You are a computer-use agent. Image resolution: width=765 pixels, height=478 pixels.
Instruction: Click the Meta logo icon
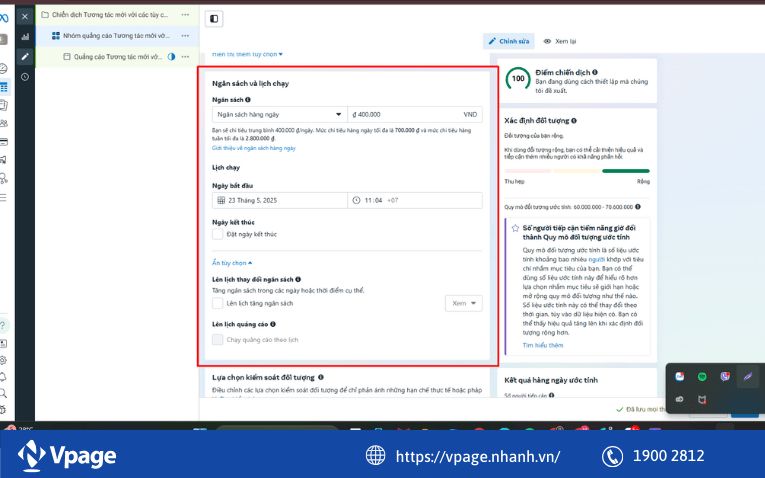(4, 19)
